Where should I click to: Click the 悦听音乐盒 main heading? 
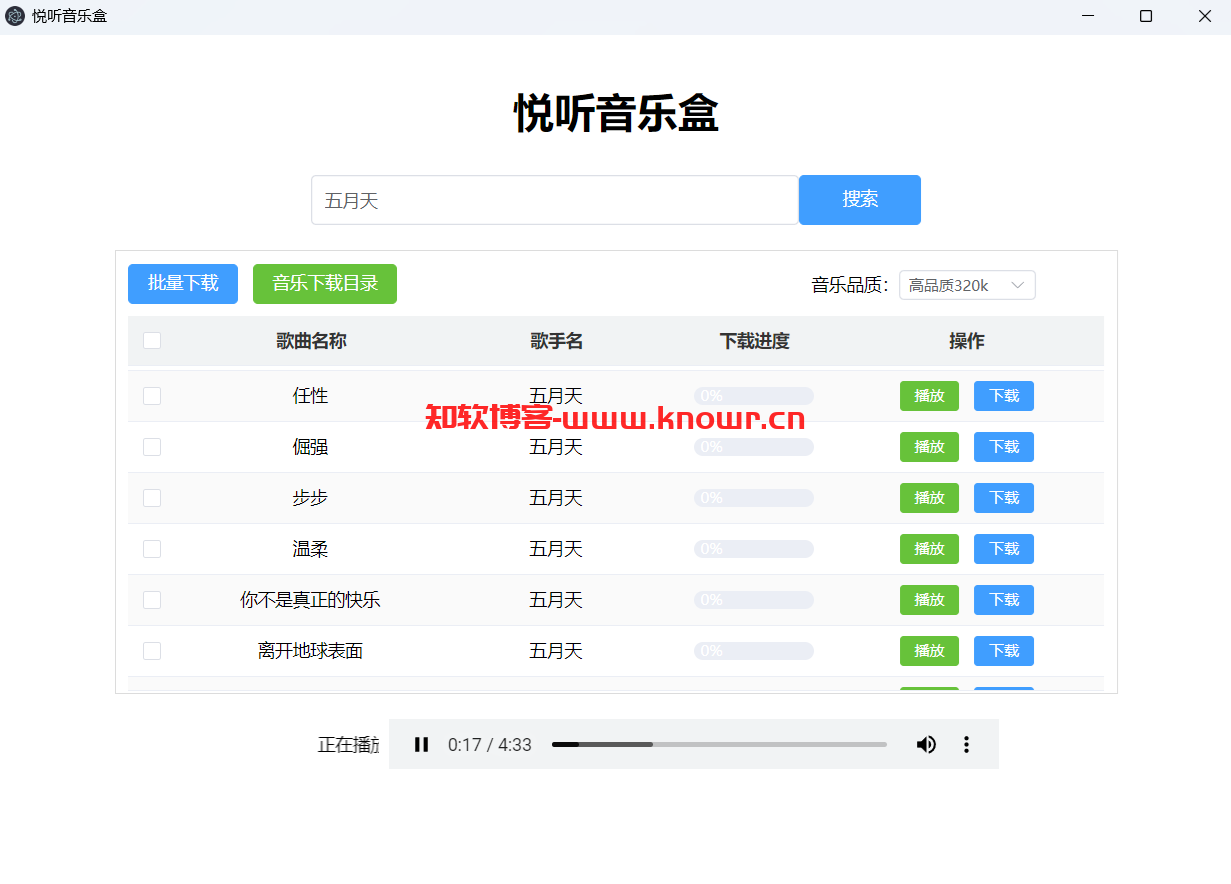pyautogui.click(x=616, y=113)
